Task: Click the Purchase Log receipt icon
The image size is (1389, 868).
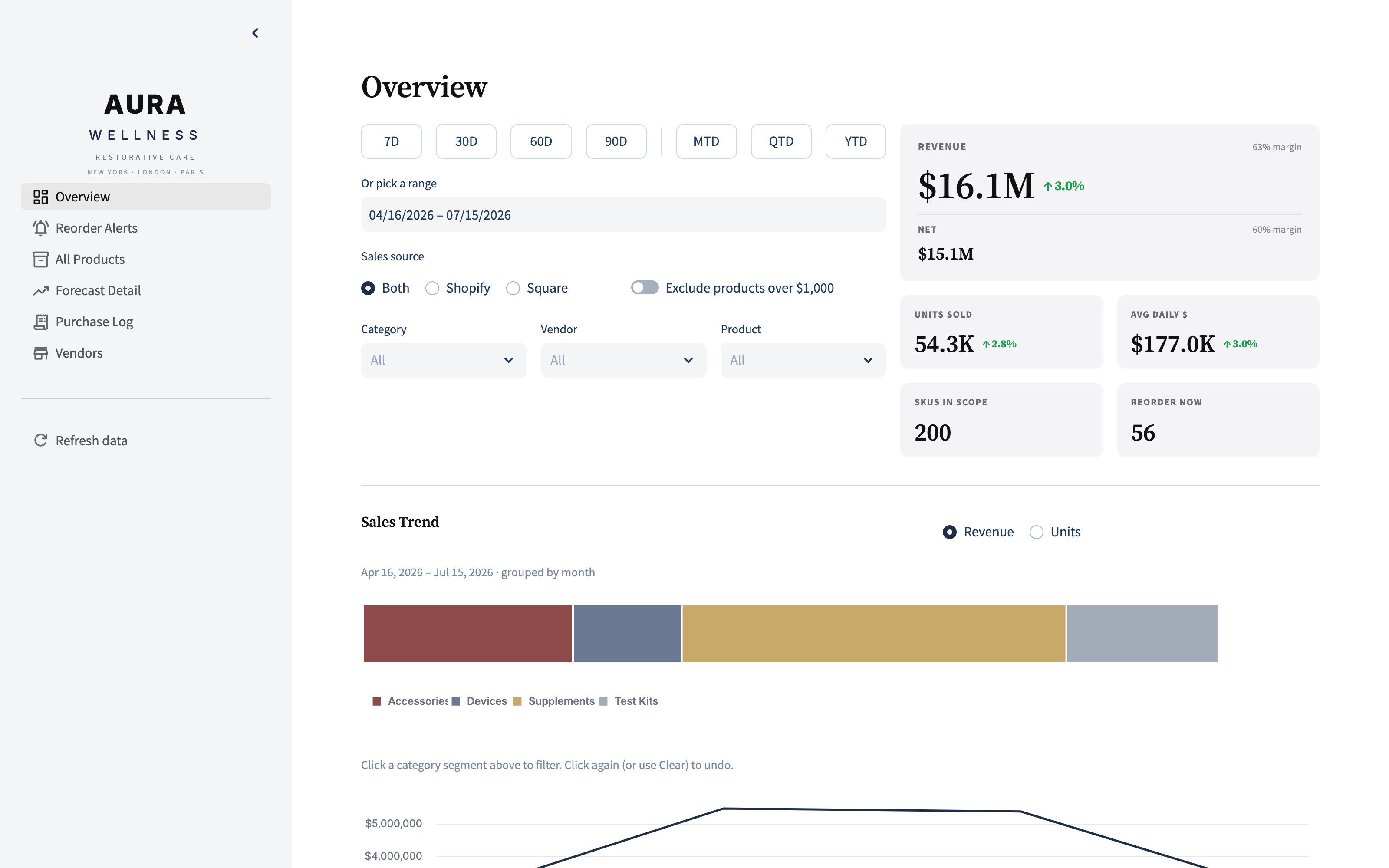Action: point(41,322)
